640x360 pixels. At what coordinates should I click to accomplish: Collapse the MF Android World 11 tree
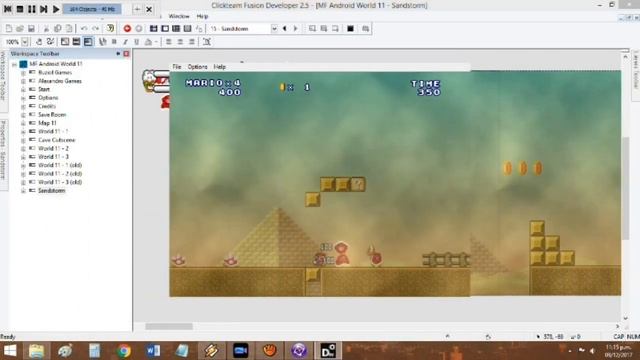click(x=15, y=64)
